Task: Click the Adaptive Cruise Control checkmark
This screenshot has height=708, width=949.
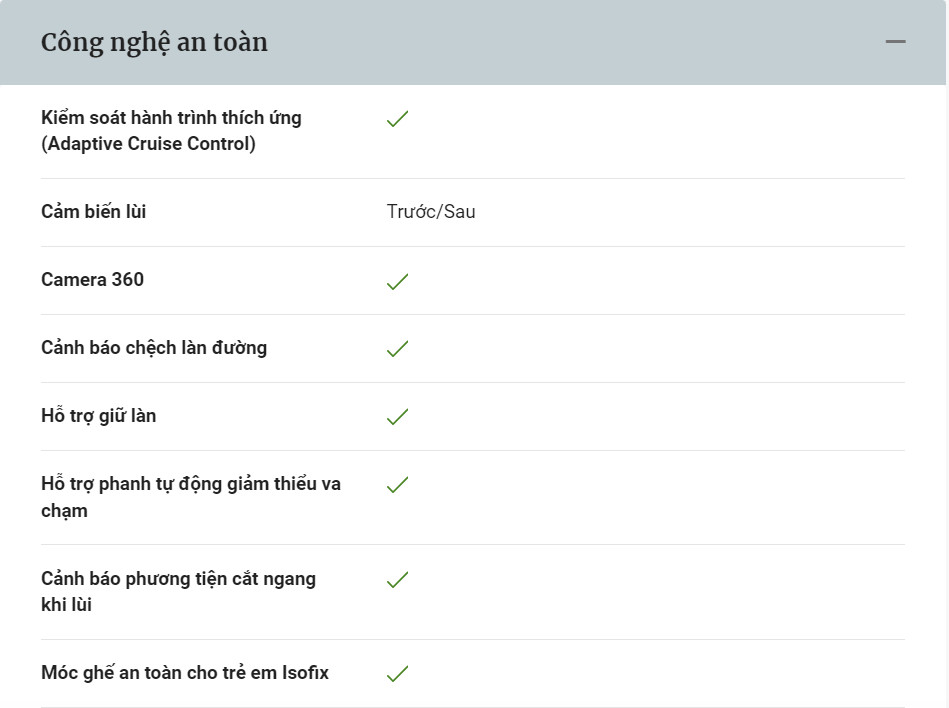Action: 398,119
